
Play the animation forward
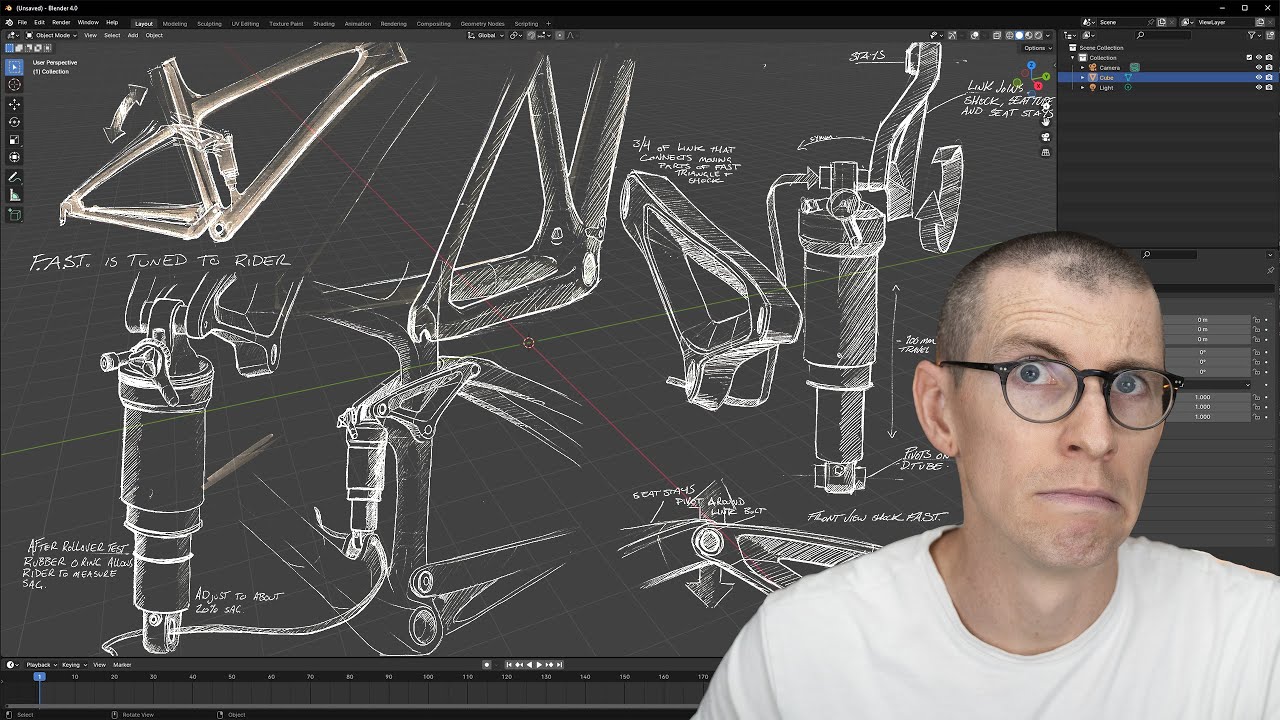[x=539, y=665]
